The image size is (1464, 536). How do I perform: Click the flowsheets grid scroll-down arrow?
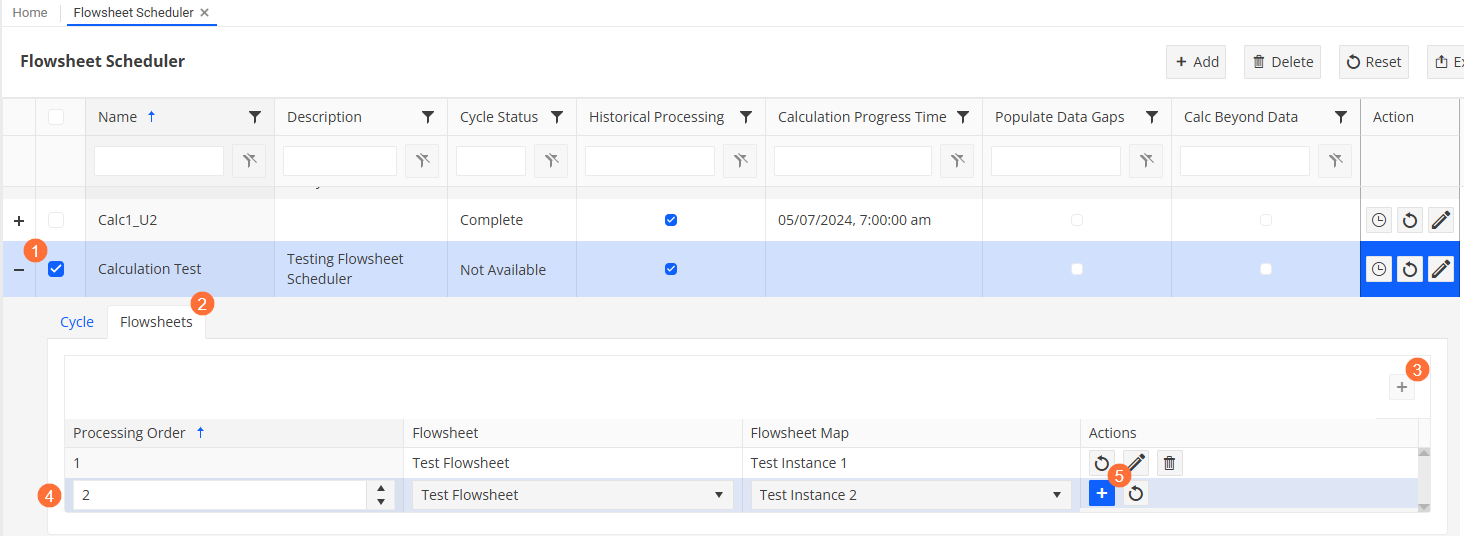pos(1424,507)
